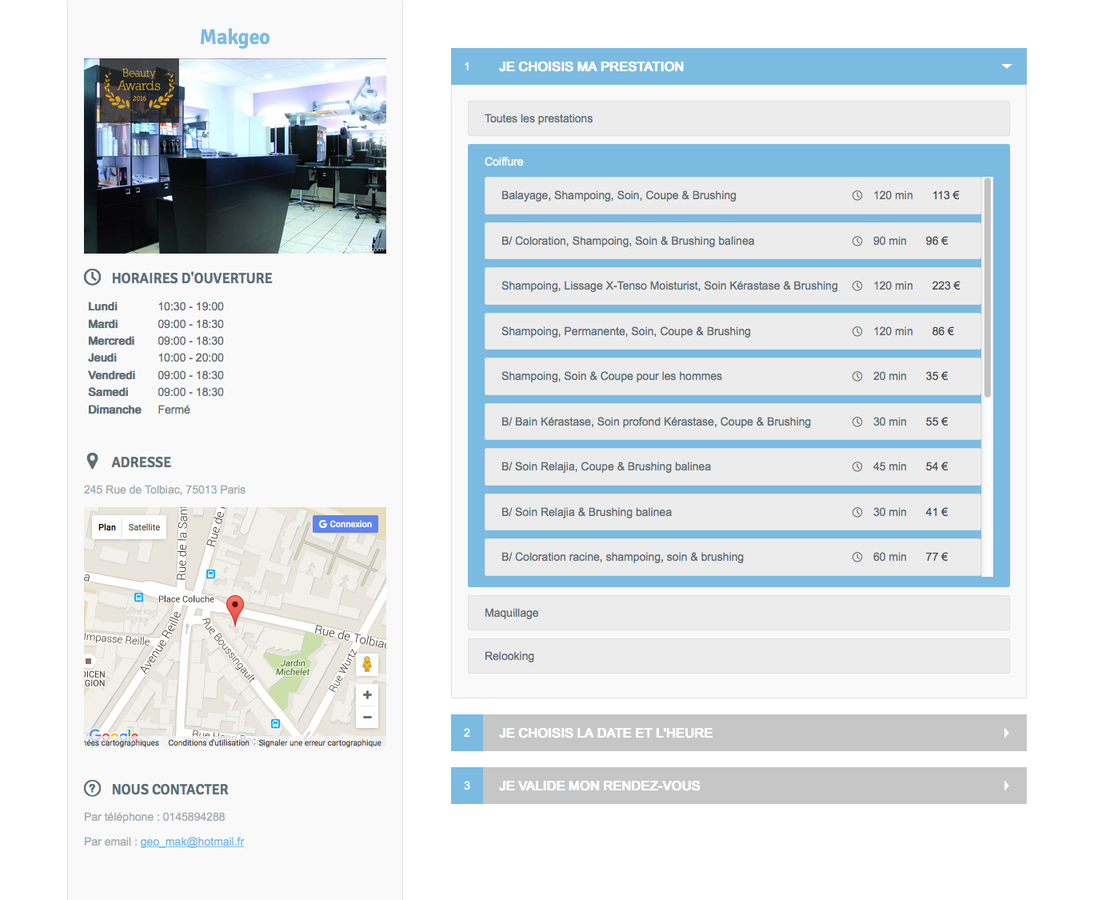Switch map to Plan view

(x=107, y=527)
